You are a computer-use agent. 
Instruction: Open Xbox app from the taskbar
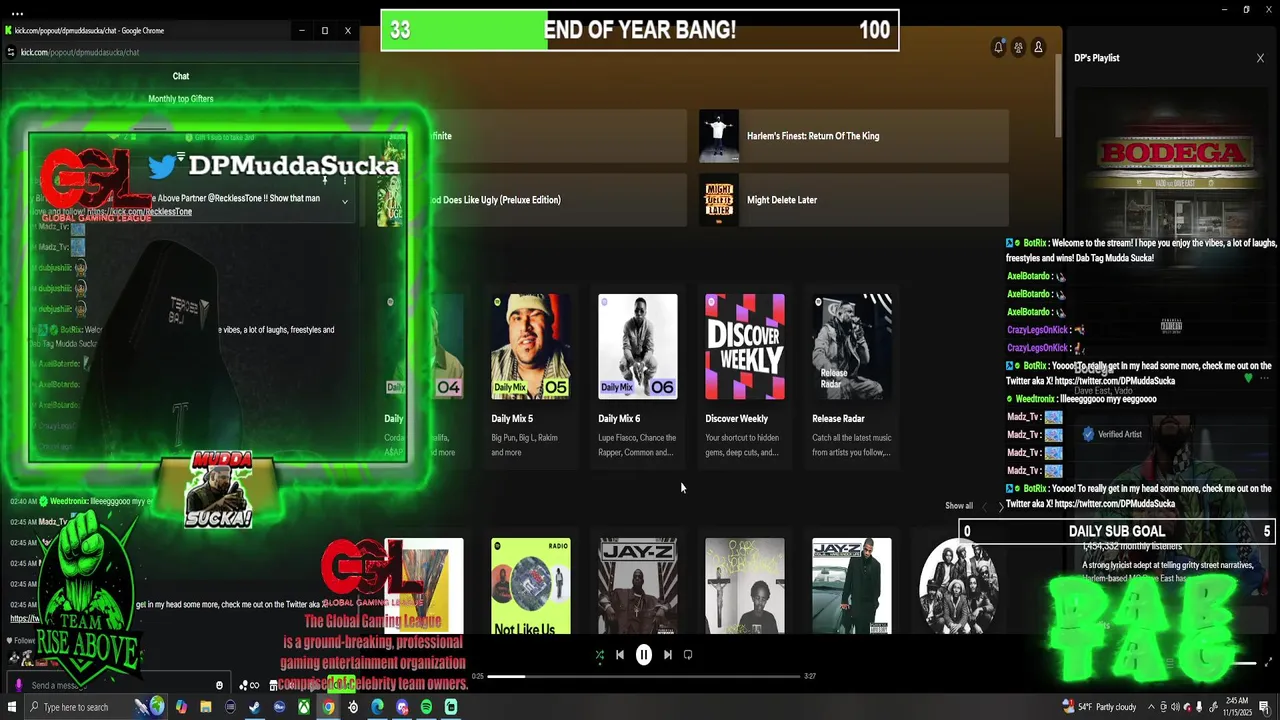pyautogui.click(x=303, y=707)
